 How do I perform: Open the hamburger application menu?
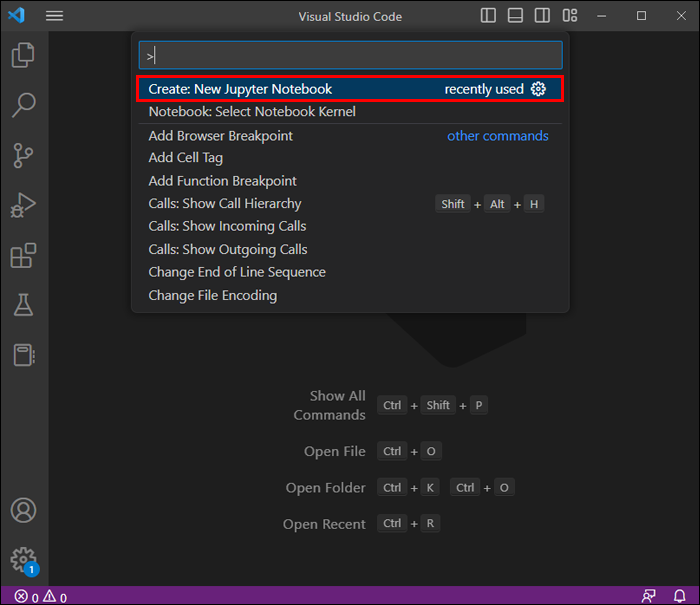(x=54, y=16)
